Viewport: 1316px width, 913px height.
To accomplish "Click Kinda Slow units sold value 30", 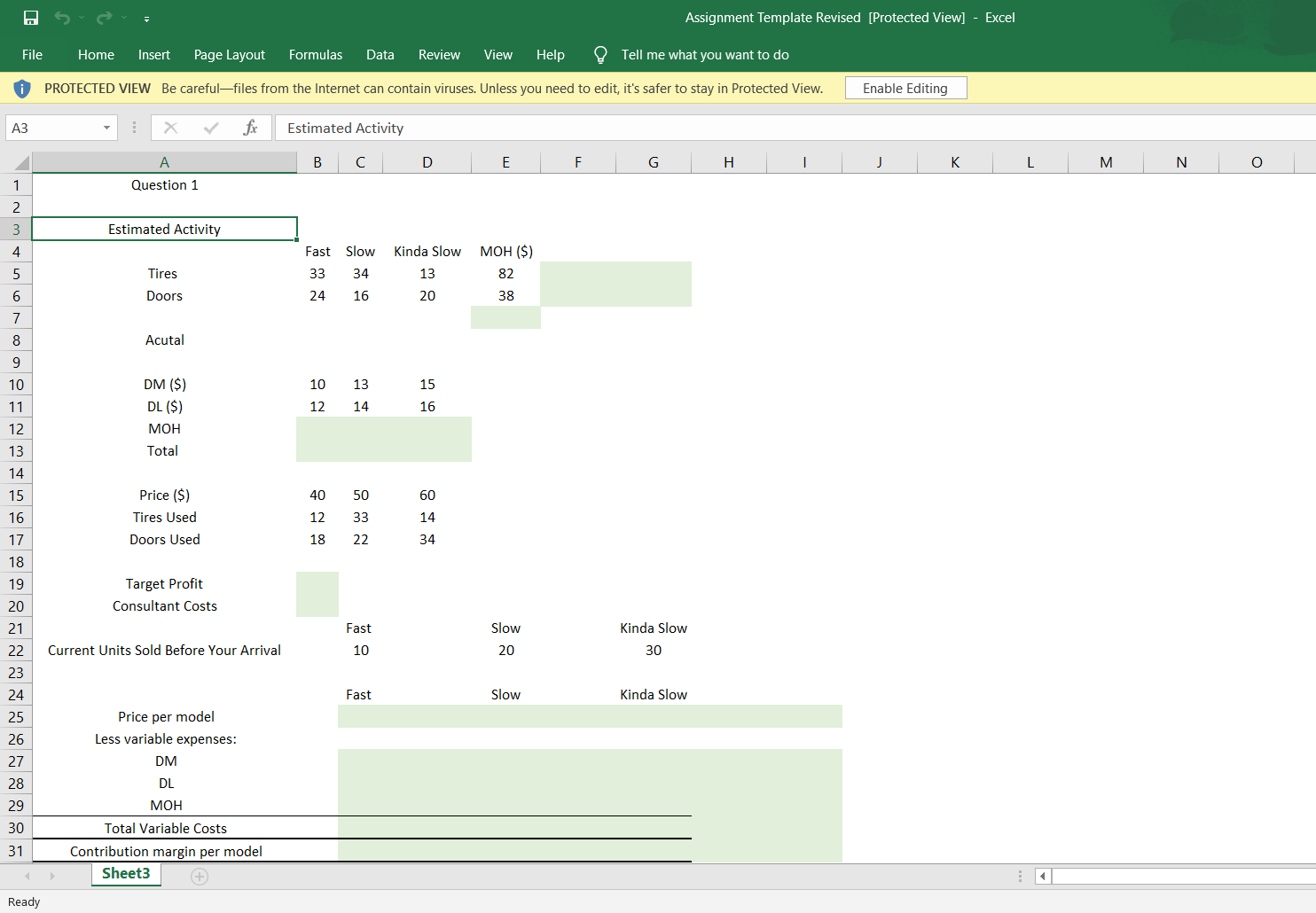I will [654, 651].
